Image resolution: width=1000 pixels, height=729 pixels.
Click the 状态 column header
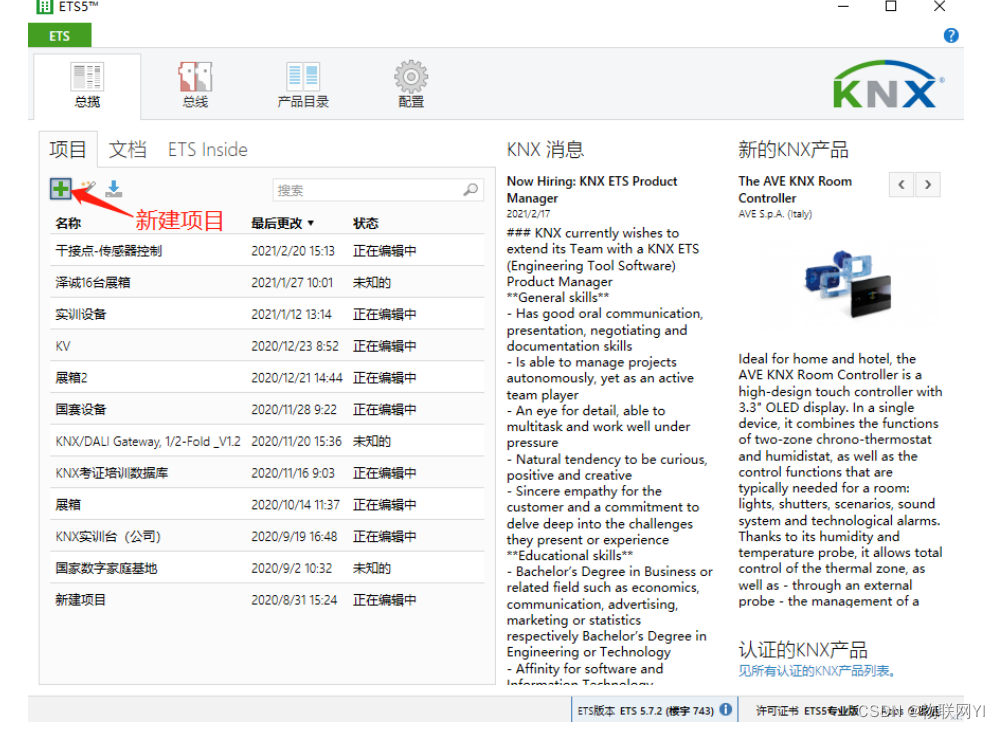(x=365, y=223)
